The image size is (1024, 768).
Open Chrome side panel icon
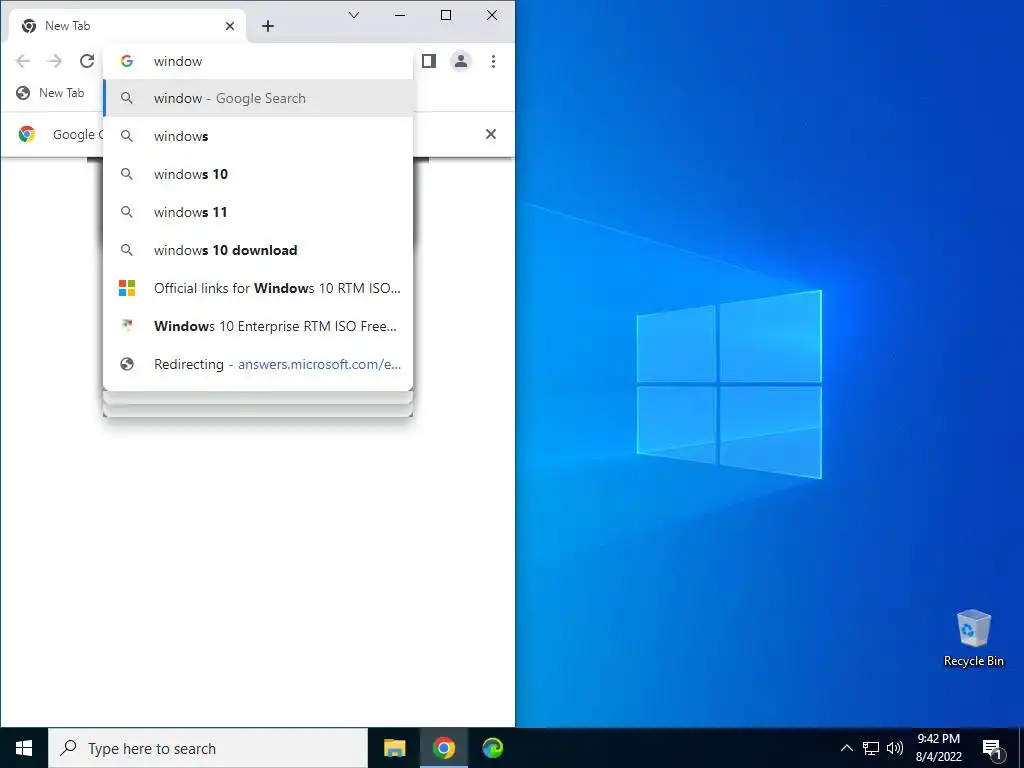pyautogui.click(x=428, y=61)
